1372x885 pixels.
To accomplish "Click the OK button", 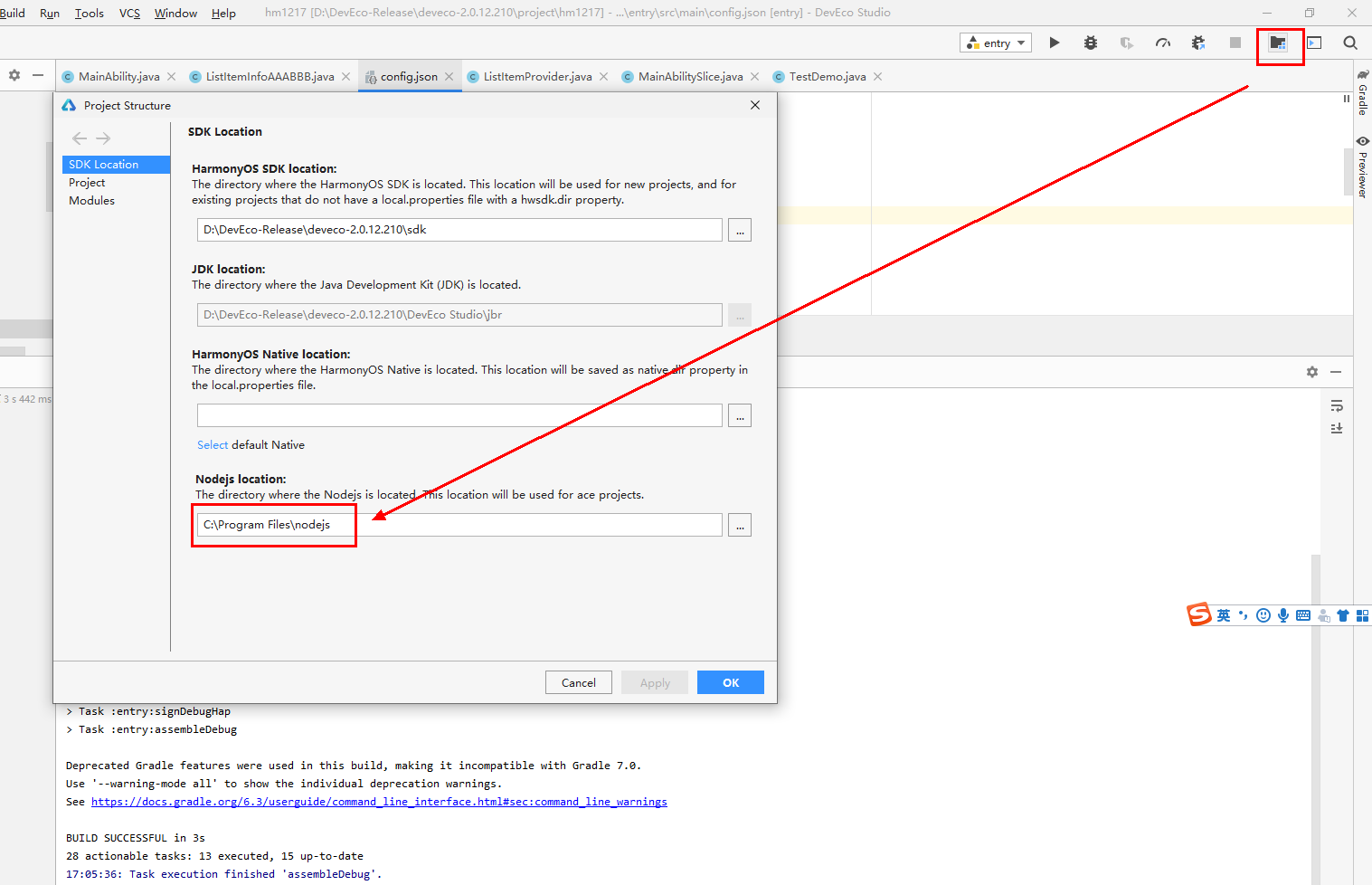I will pyautogui.click(x=731, y=682).
